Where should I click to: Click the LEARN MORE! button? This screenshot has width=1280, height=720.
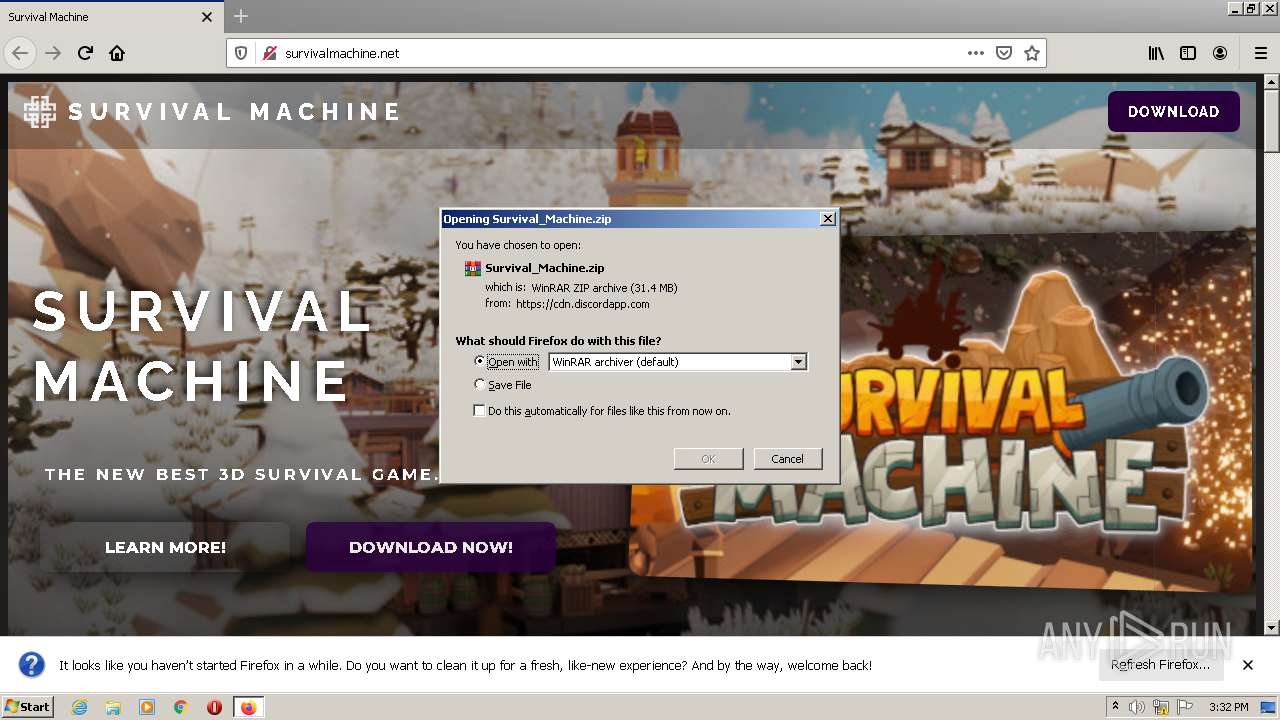165,547
